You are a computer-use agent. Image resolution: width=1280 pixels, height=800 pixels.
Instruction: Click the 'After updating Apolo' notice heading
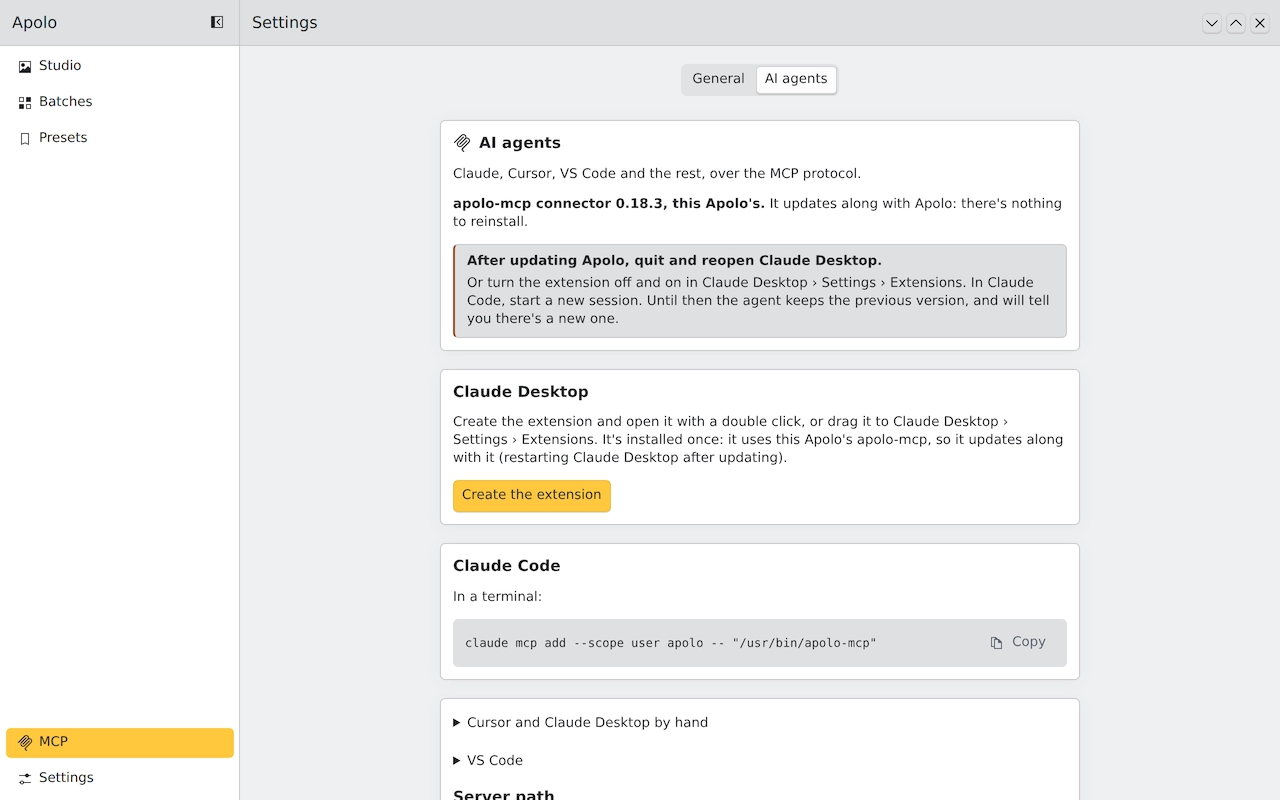click(674, 260)
